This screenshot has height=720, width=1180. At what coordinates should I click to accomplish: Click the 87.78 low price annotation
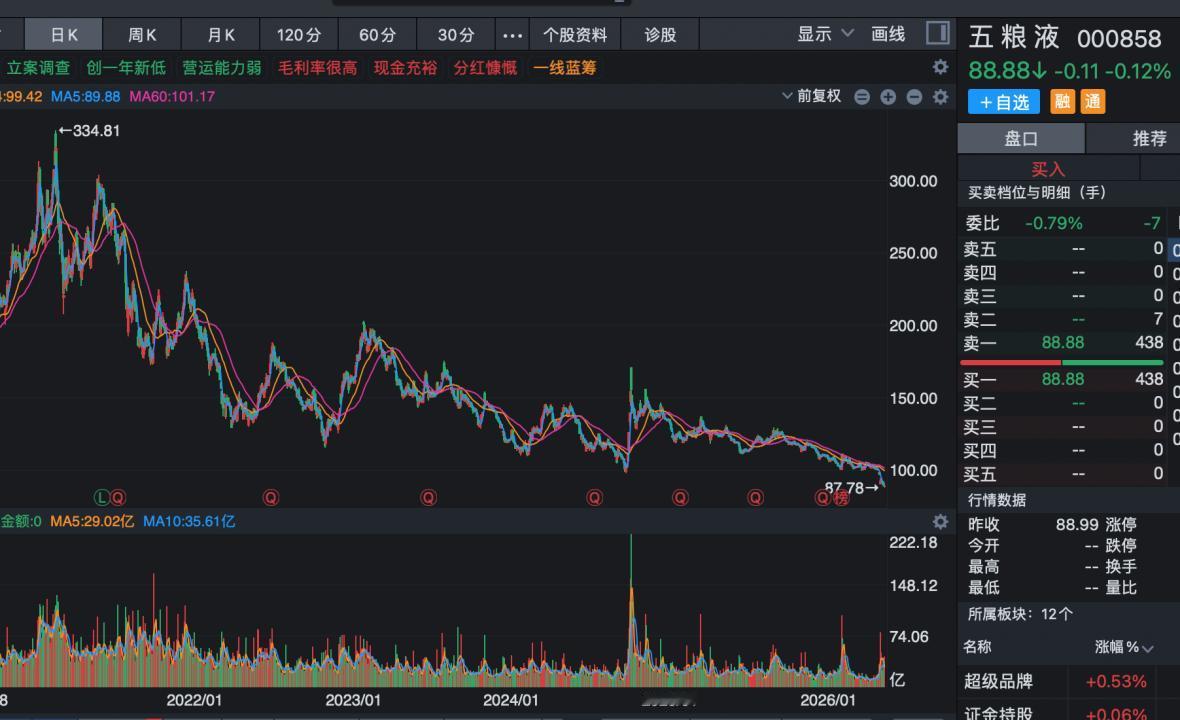pos(852,488)
